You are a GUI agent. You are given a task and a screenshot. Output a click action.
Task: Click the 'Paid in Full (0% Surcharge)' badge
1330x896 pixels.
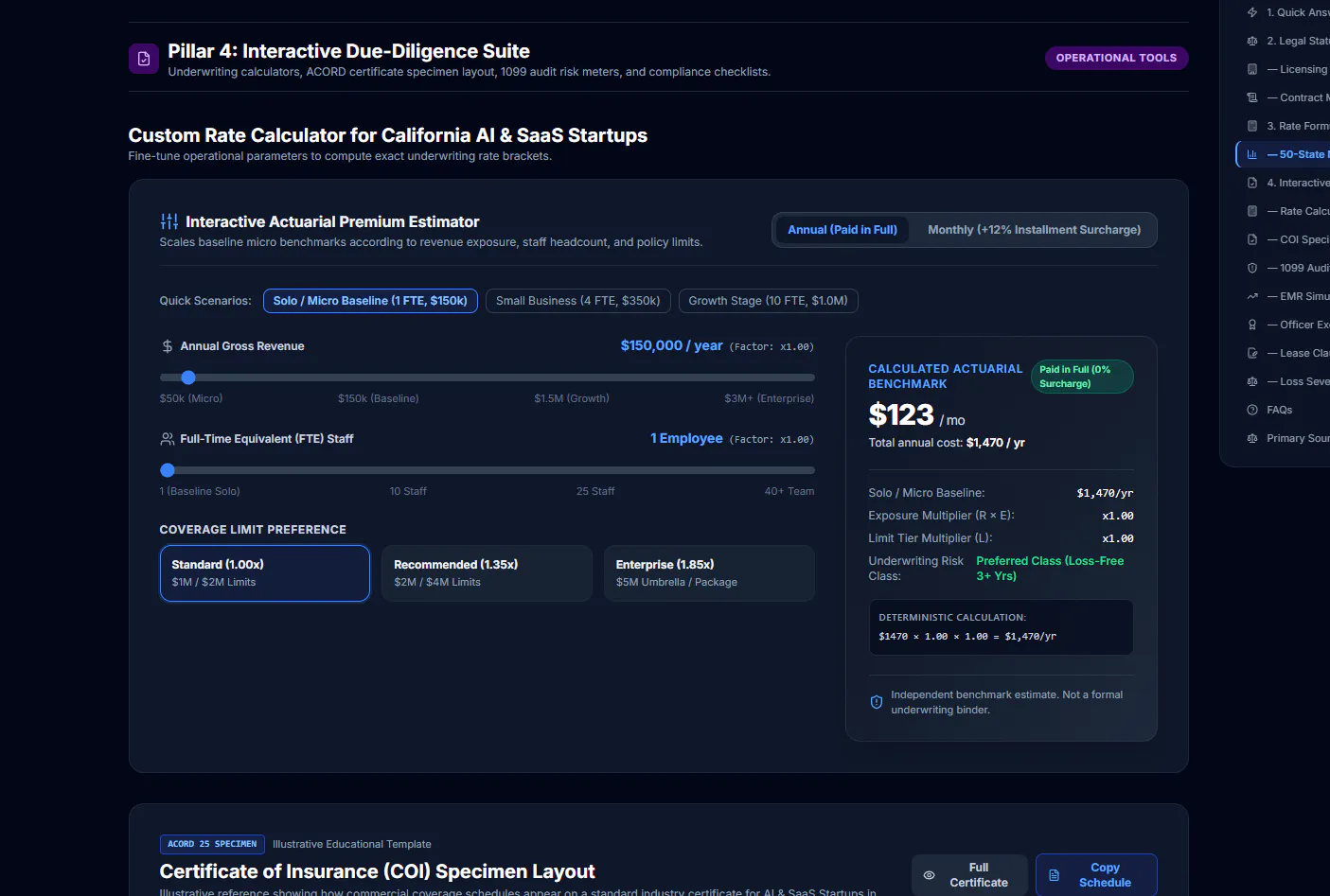[x=1082, y=377]
